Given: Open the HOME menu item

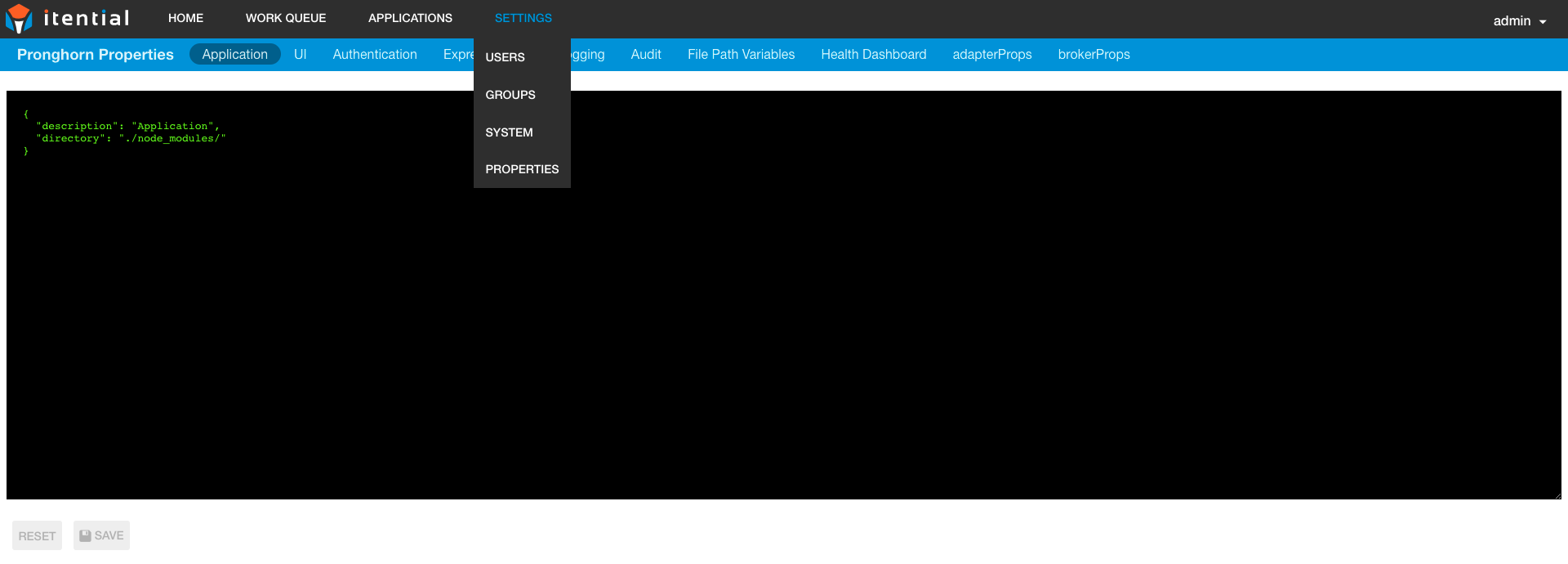Looking at the screenshot, I should tap(185, 18).
